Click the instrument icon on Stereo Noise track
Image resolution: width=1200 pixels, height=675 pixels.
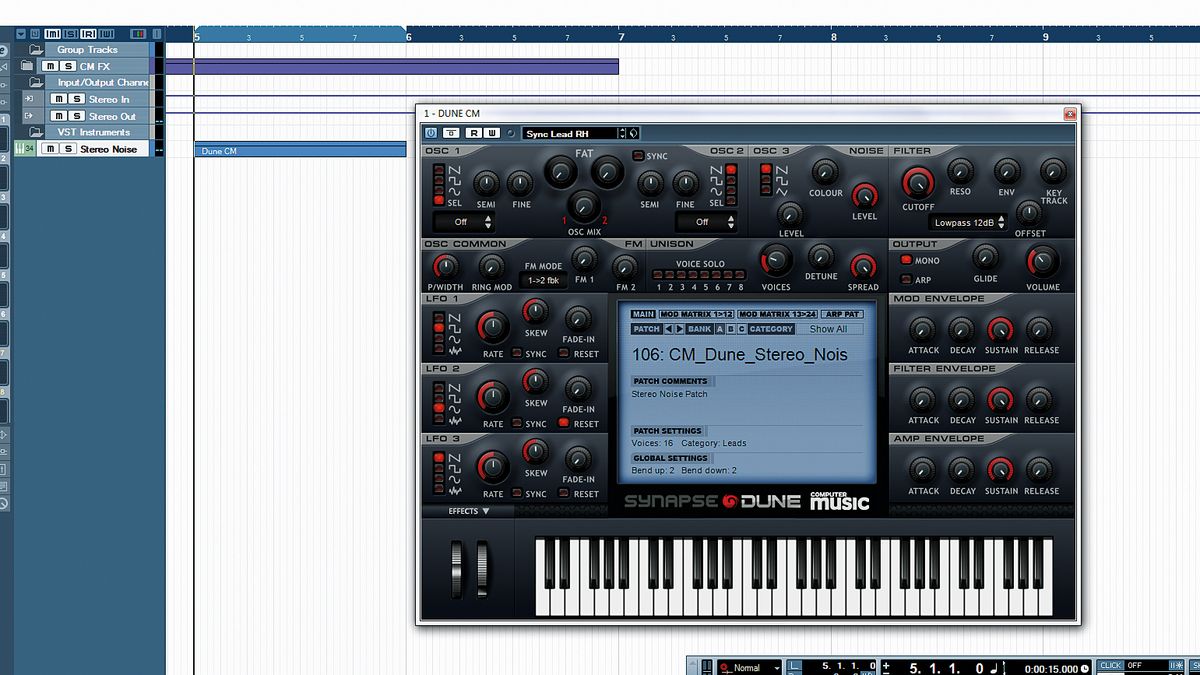(20, 148)
